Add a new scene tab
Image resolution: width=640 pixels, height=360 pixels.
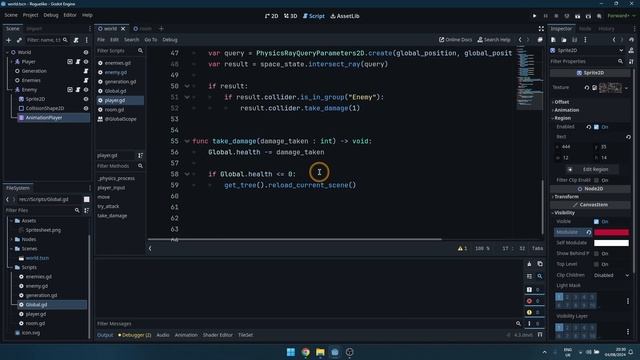[x=161, y=29]
